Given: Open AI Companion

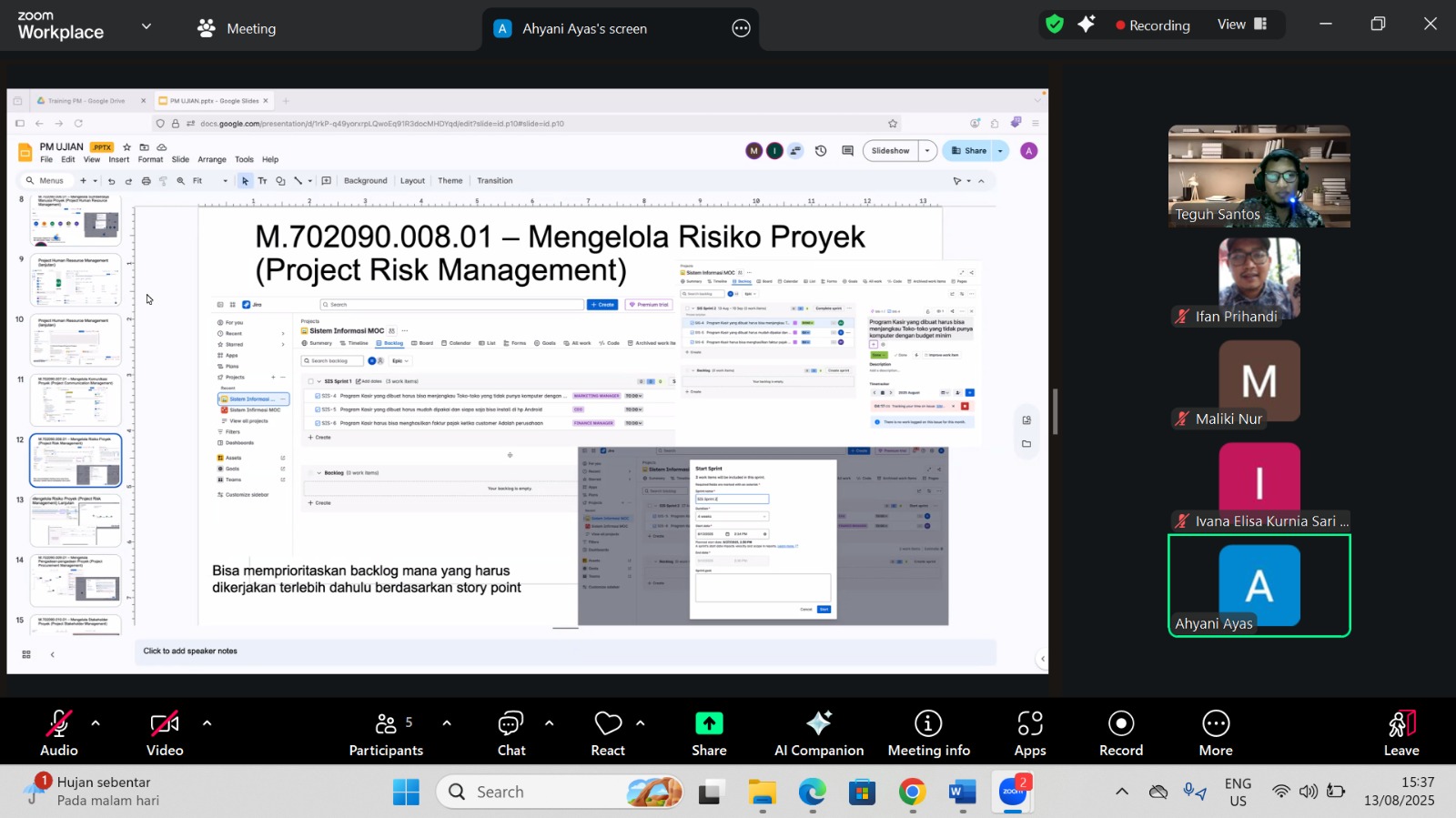Looking at the screenshot, I should coord(819,732).
